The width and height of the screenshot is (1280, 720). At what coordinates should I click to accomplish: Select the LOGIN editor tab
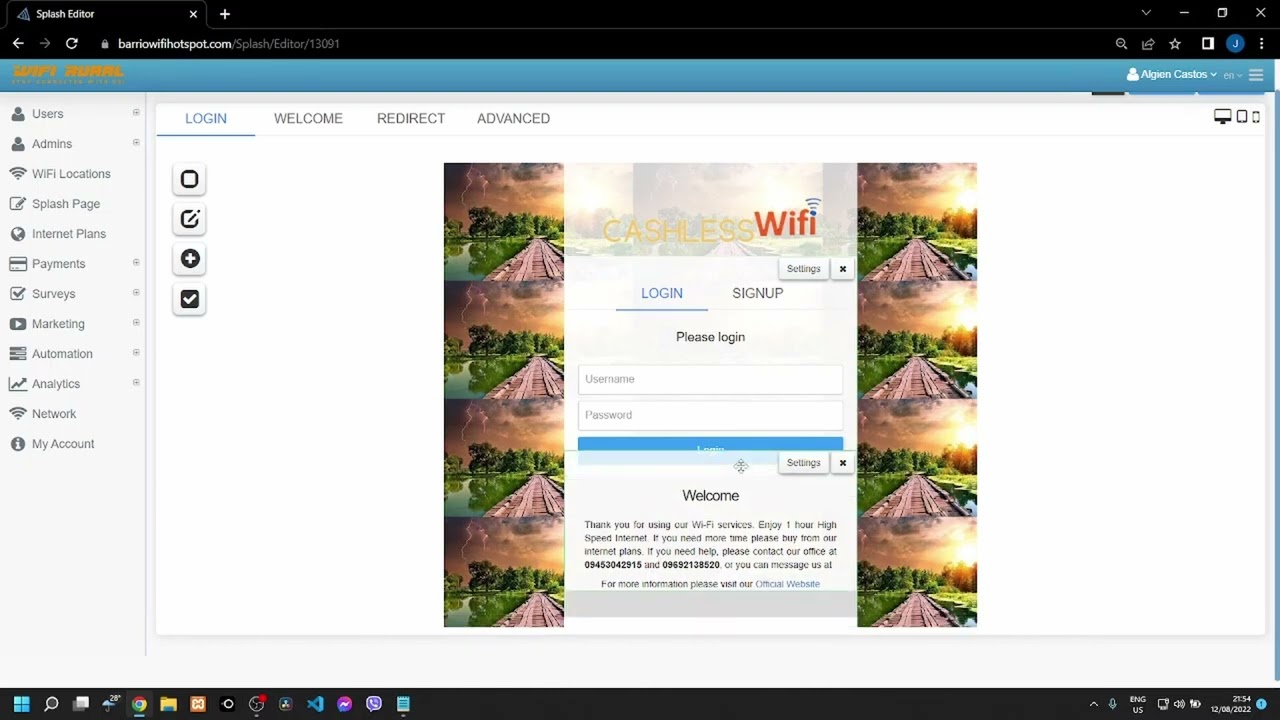point(206,118)
